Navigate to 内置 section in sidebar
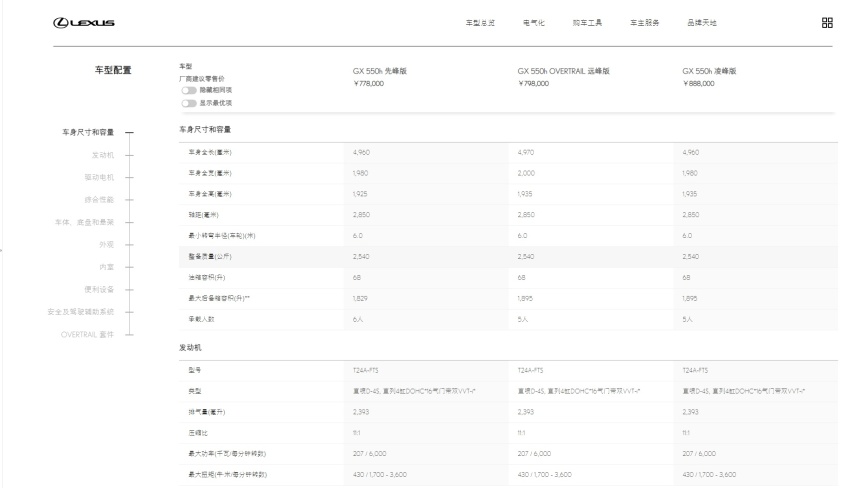 click(x=109, y=267)
